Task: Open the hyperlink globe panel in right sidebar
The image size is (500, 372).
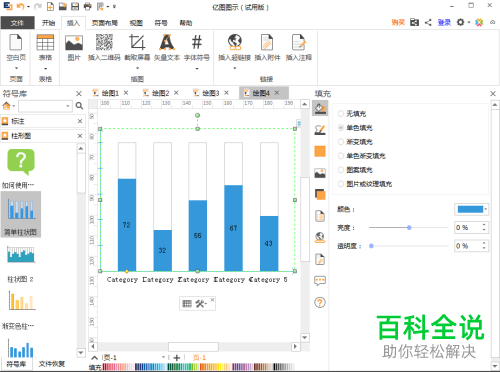Action: click(x=320, y=237)
